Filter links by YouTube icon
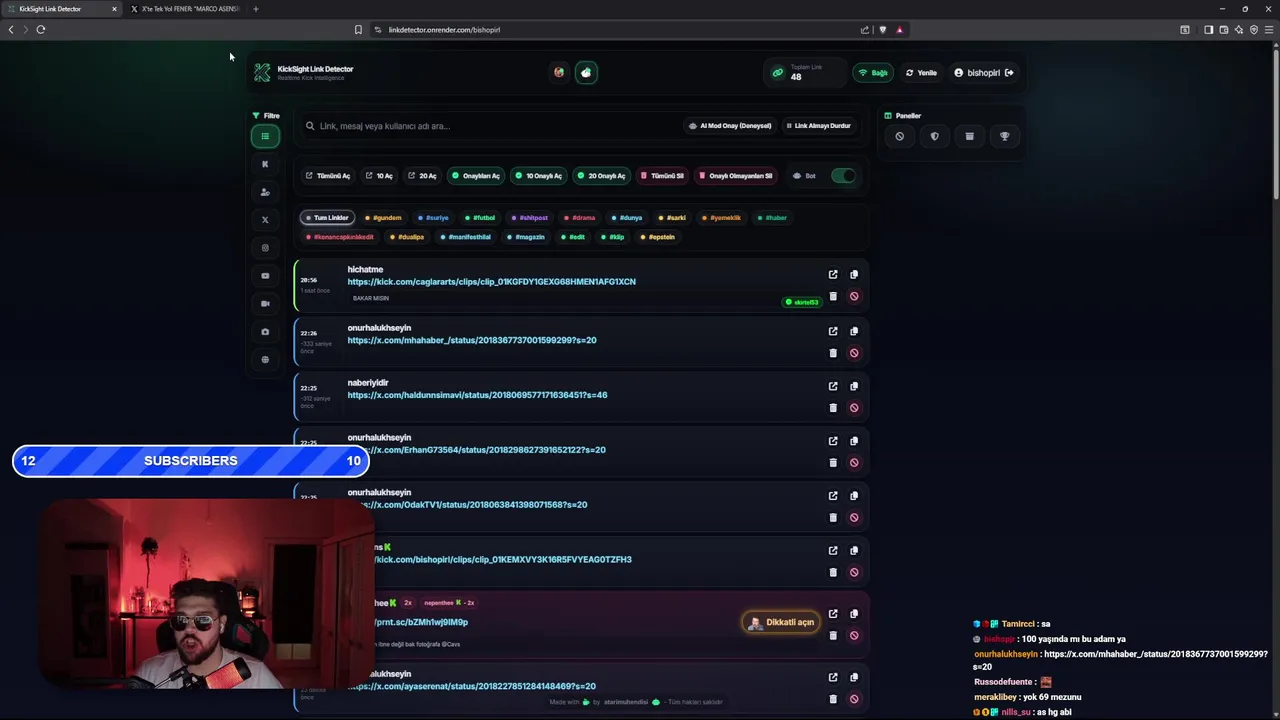This screenshot has width=1280, height=720. [265, 276]
